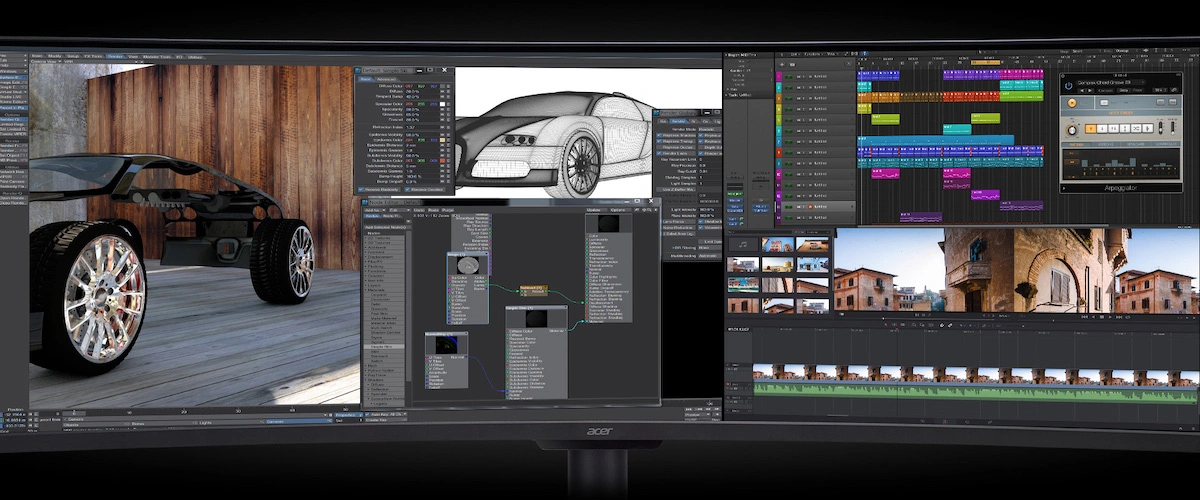1200x500 pixels.
Task: Toggle the Arpeggiator power button
Action: 1068,86
